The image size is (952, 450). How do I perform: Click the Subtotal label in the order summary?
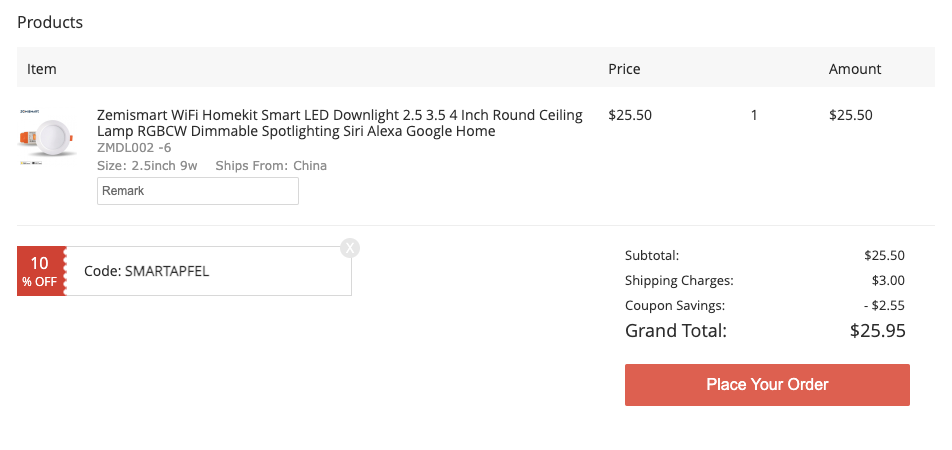pyautogui.click(x=652, y=255)
